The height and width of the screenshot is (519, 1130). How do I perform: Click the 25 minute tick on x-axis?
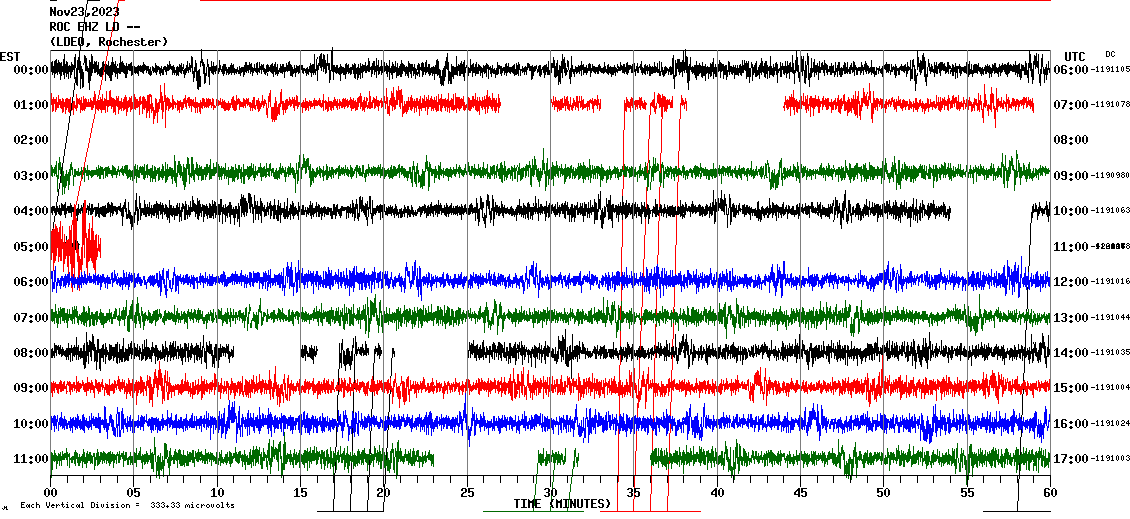467,494
